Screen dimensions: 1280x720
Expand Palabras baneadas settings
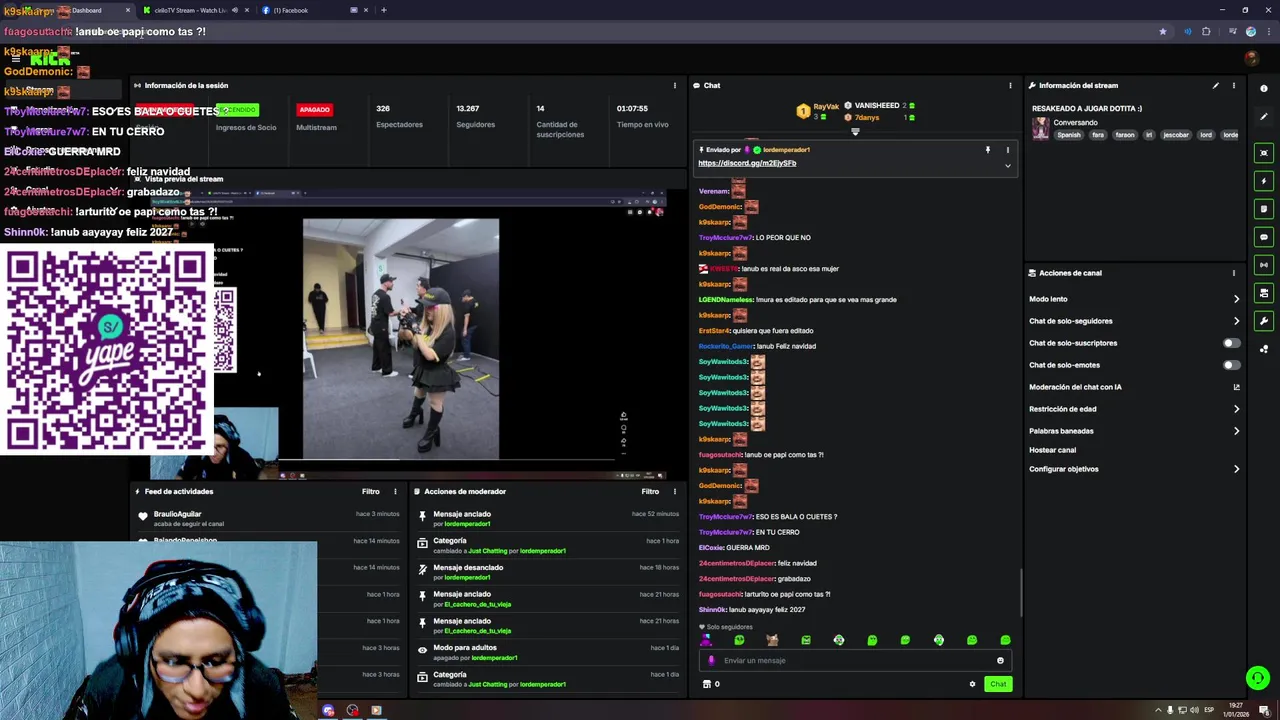pyautogui.click(x=1236, y=431)
